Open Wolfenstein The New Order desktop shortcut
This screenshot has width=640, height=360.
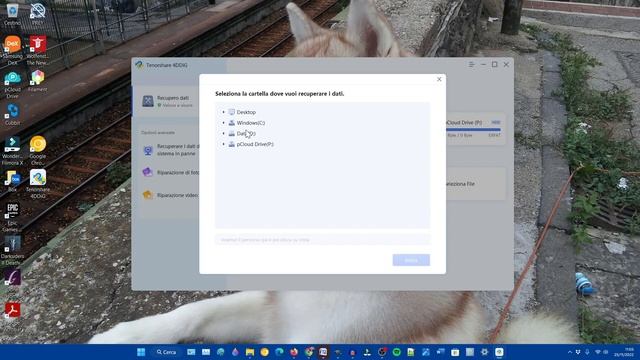[38, 51]
